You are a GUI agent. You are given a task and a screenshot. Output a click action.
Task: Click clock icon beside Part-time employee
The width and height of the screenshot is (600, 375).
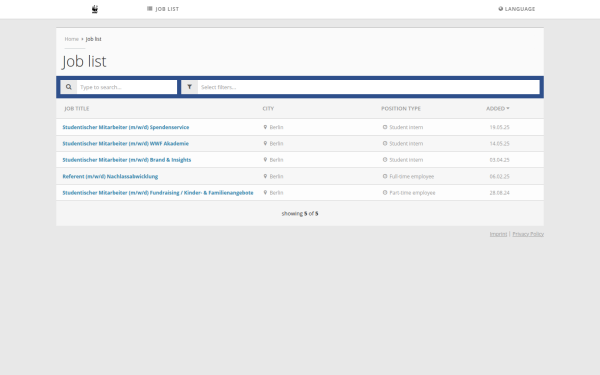pyautogui.click(x=385, y=192)
